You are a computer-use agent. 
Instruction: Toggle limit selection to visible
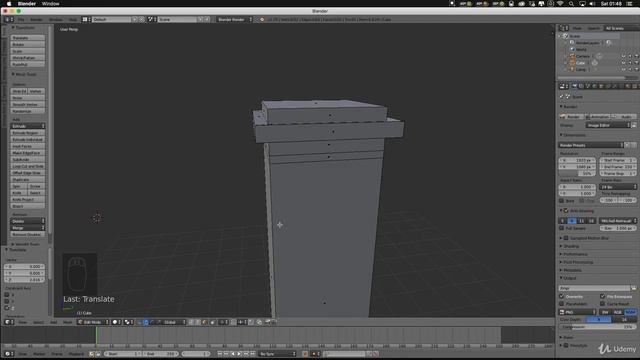click(213, 322)
